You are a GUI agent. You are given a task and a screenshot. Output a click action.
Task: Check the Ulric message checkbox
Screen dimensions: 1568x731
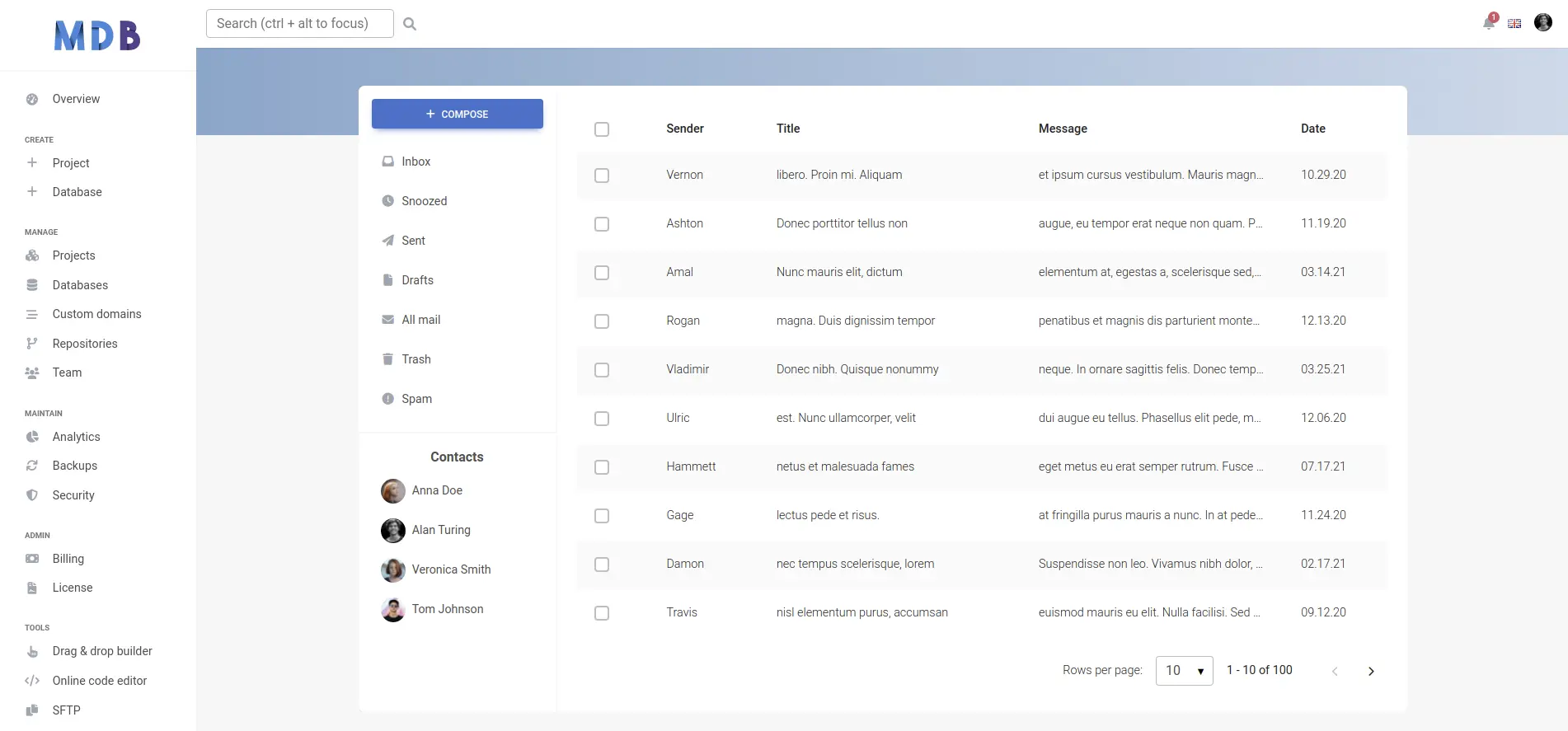602,419
